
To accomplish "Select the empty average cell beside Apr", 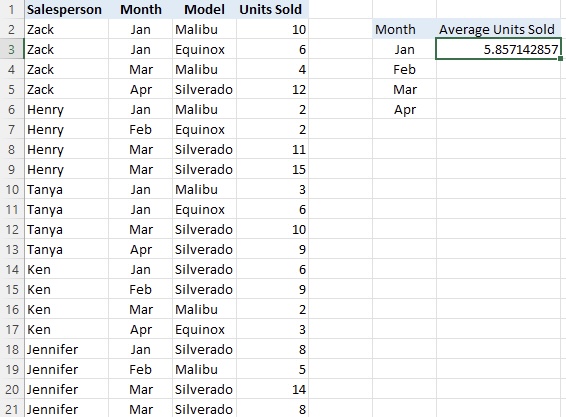I will pyautogui.click(x=498, y=109).
